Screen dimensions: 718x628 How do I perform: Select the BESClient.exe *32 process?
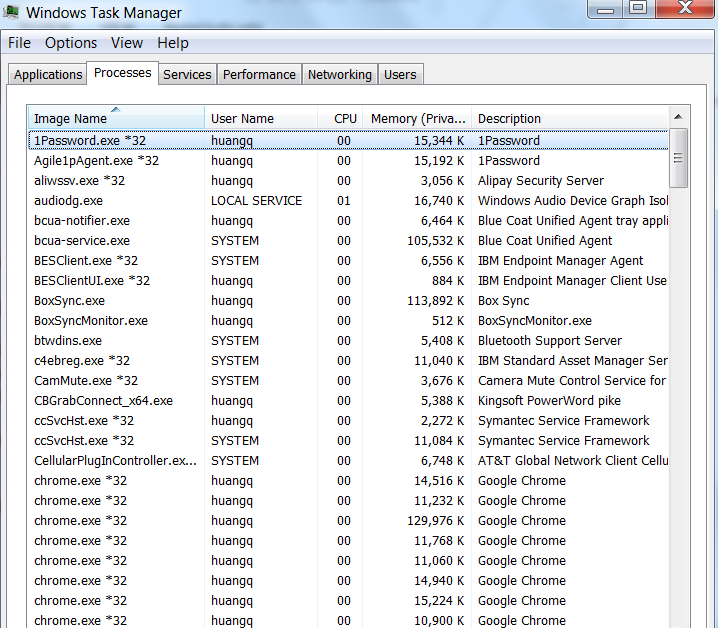click(x=348, y=261)
